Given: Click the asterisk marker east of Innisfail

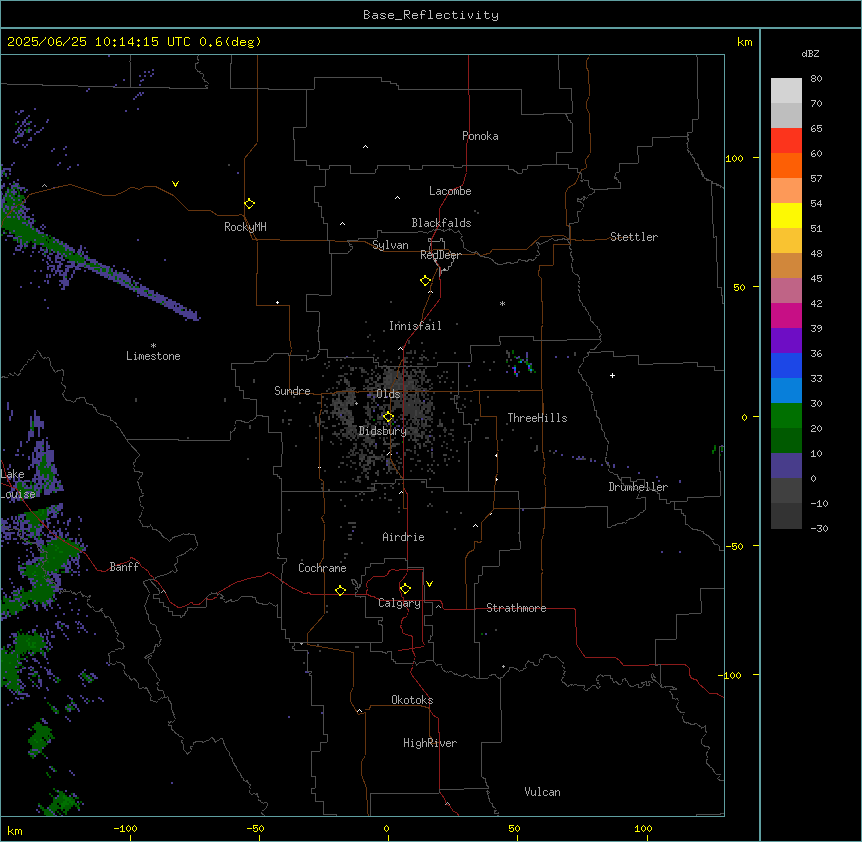Looking at the screenshot, I should click(x=502, y=303).
